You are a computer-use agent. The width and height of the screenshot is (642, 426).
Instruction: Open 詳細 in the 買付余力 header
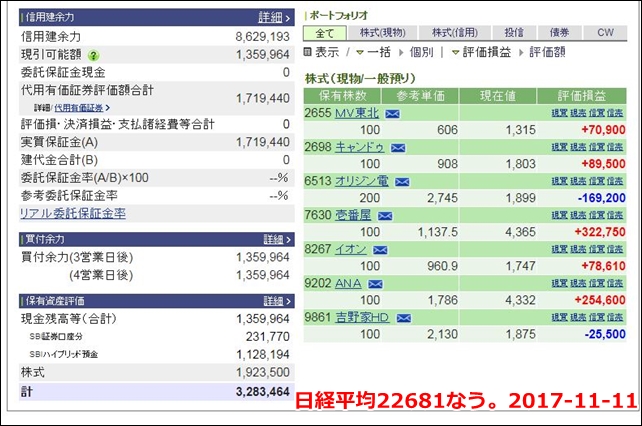point(274,240)
